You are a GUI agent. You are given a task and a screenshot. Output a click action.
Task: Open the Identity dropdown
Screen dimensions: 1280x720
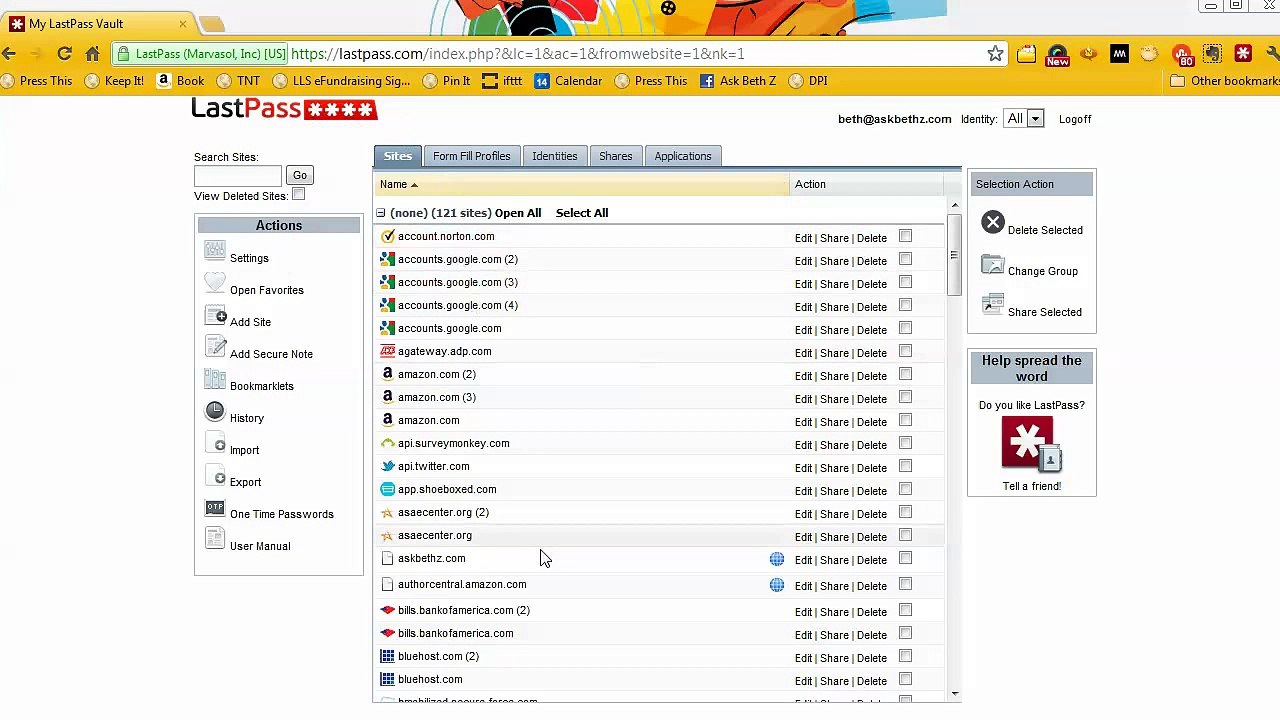1024,119
